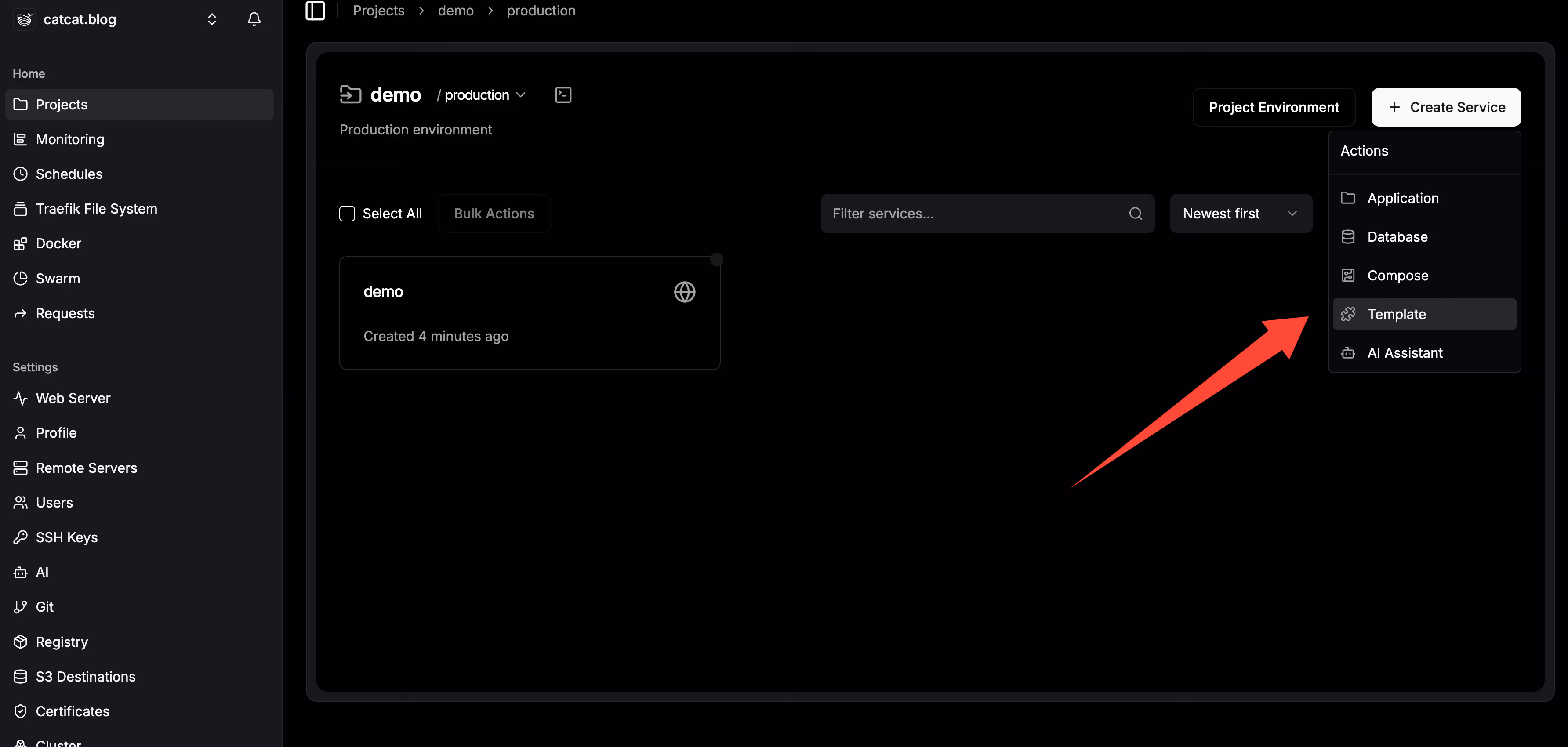Click the search icon in filter field
1568x747 pixels.
(x=1135, y=214)
